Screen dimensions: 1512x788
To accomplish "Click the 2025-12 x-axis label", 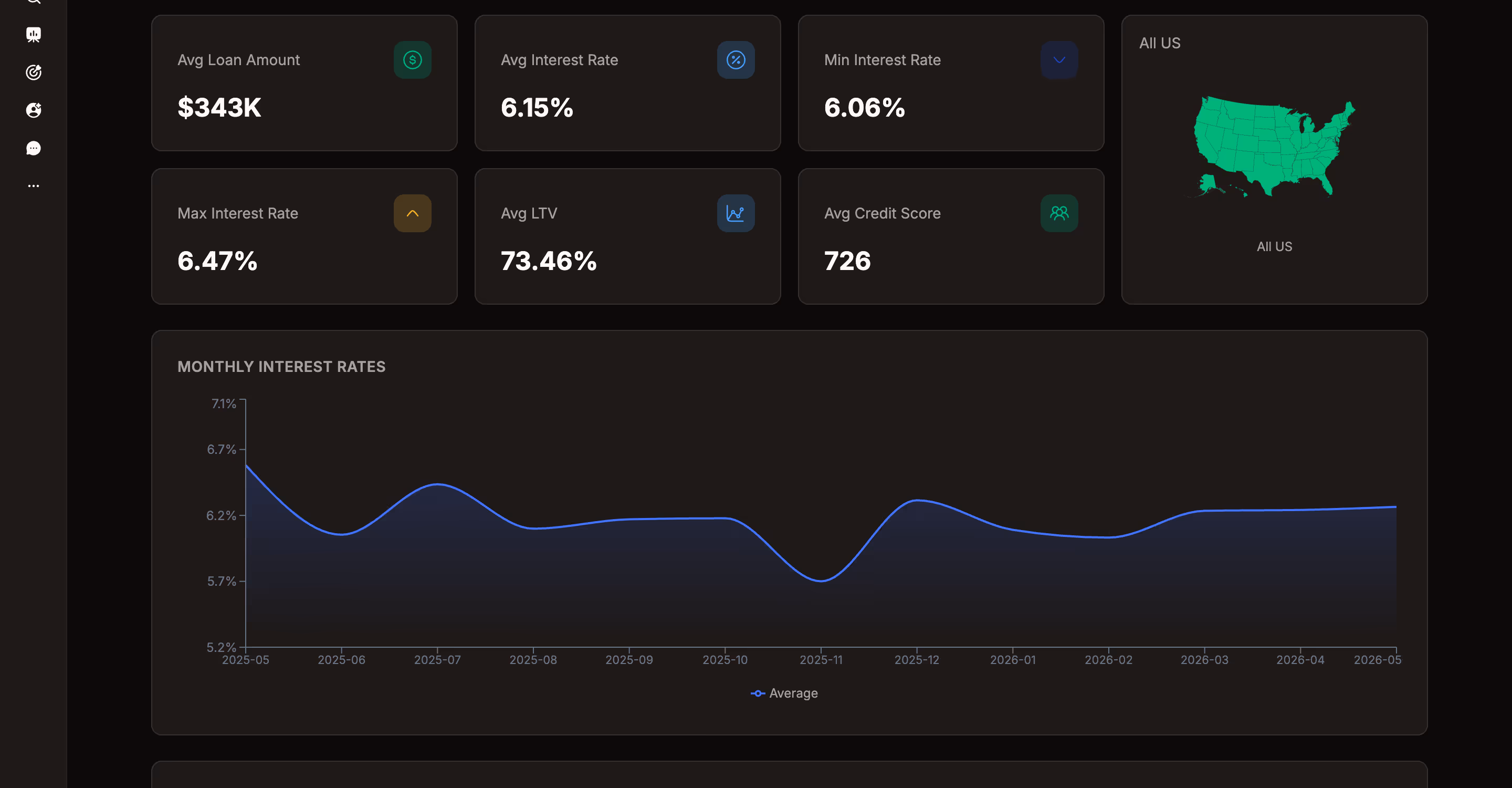I will 917,659.
